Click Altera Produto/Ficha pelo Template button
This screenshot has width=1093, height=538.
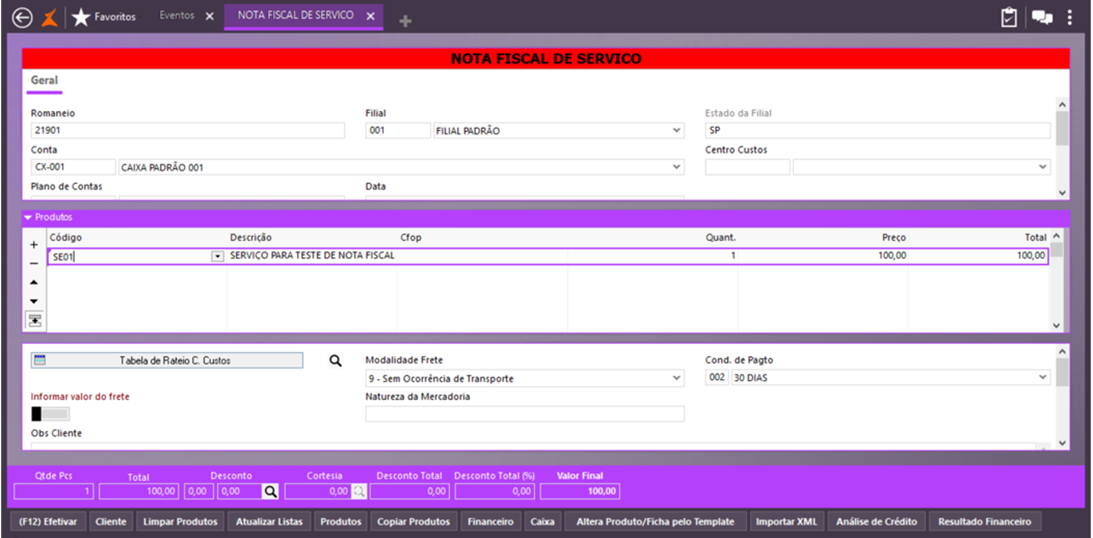655,521
